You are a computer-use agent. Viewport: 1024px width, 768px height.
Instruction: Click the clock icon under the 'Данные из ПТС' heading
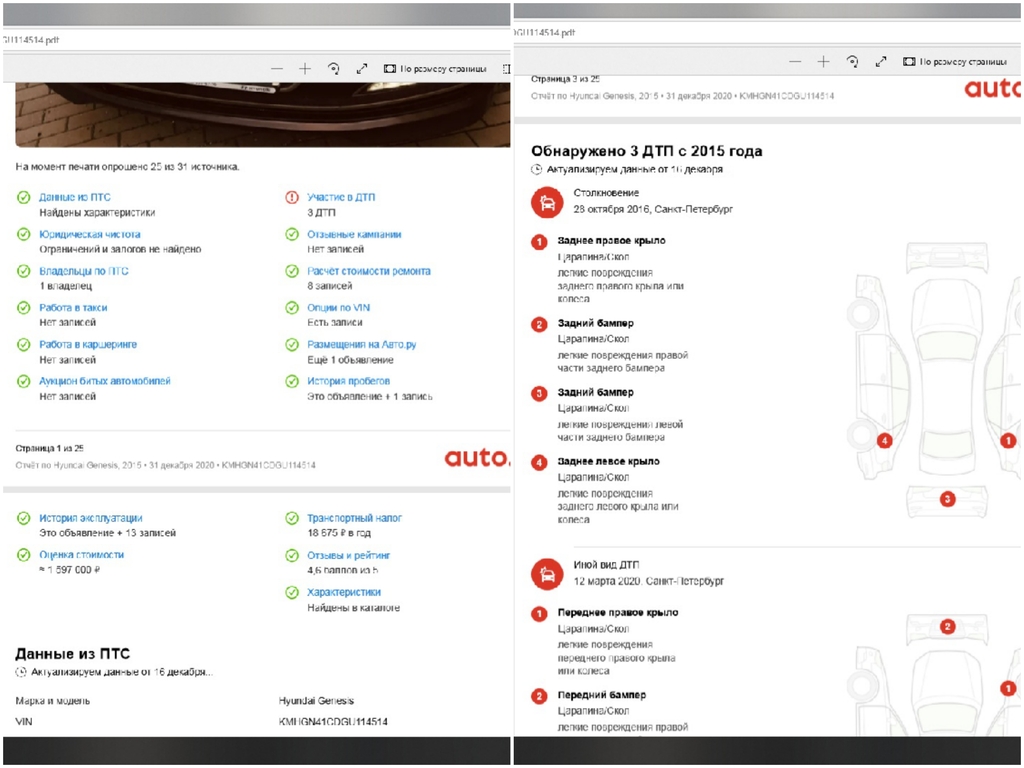[21, 672]
